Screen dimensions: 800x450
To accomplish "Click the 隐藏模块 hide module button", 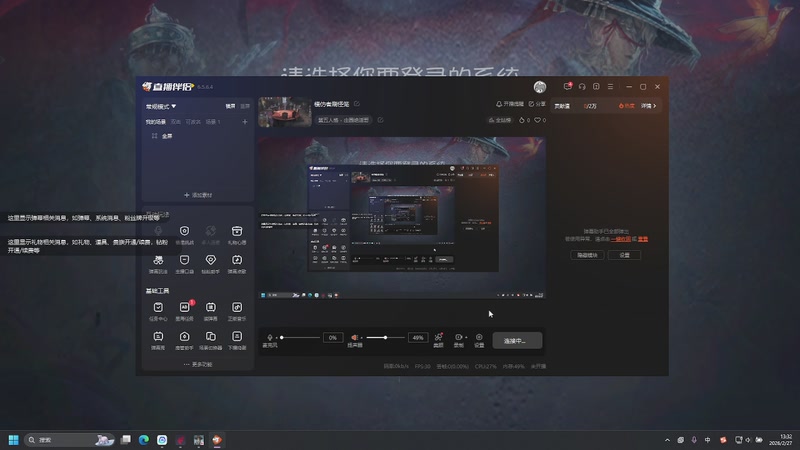I will click(x=587, y=255).
